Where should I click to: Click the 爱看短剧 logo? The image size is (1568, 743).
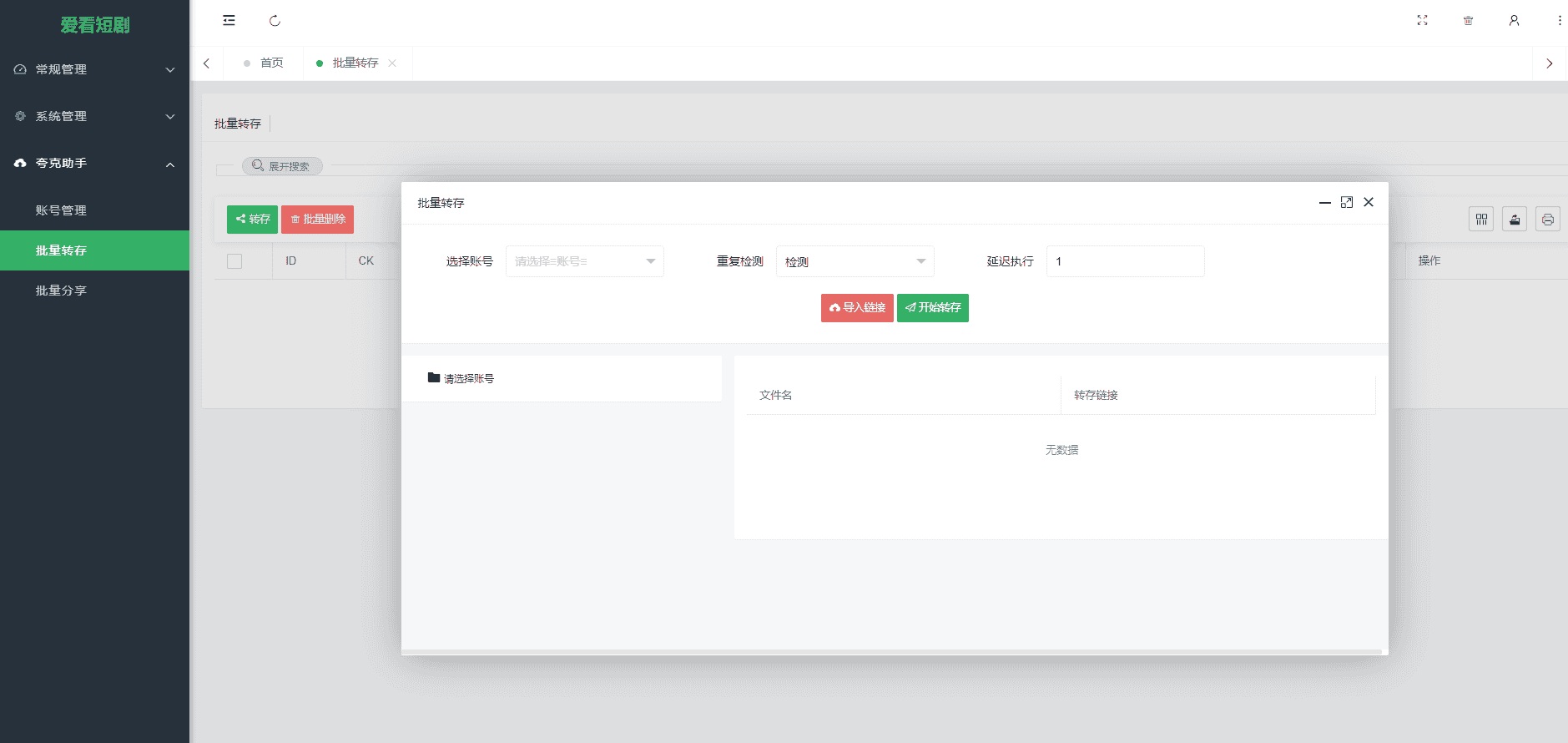click(95, 25)
